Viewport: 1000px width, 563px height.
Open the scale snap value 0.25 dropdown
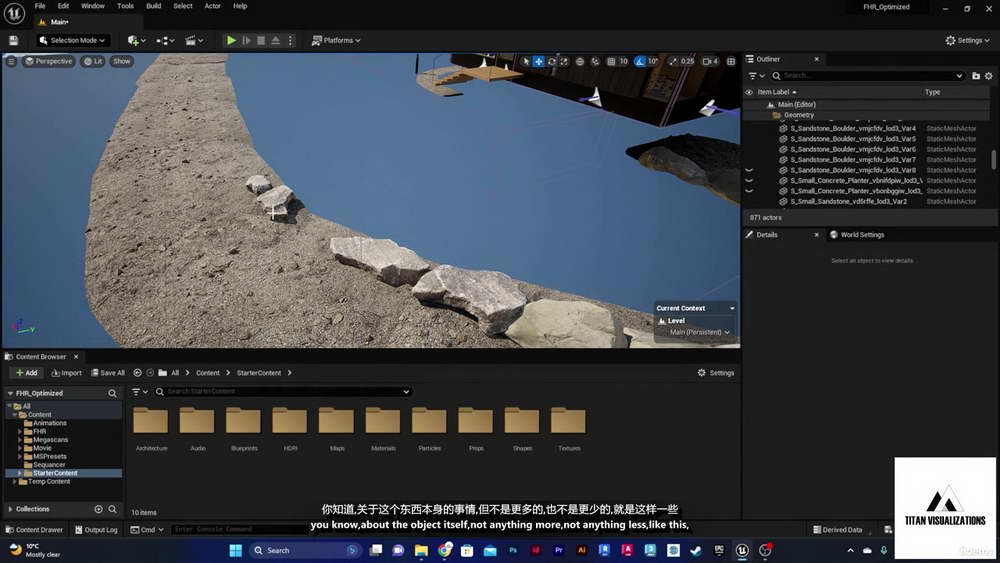pyautogui.click(x=687, y=61)
